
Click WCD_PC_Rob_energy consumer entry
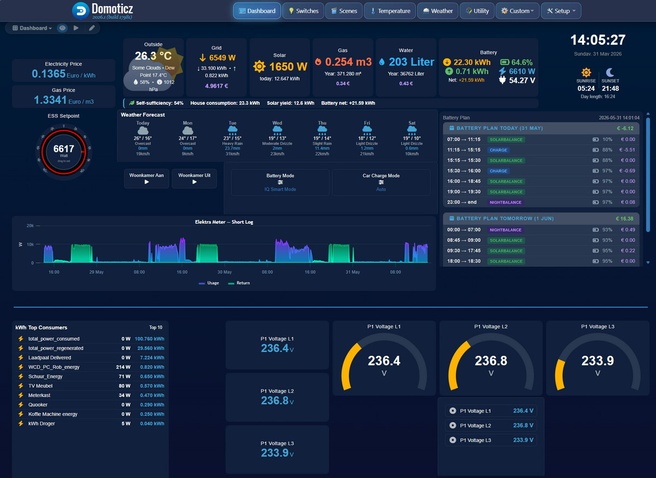pos(90,367)
